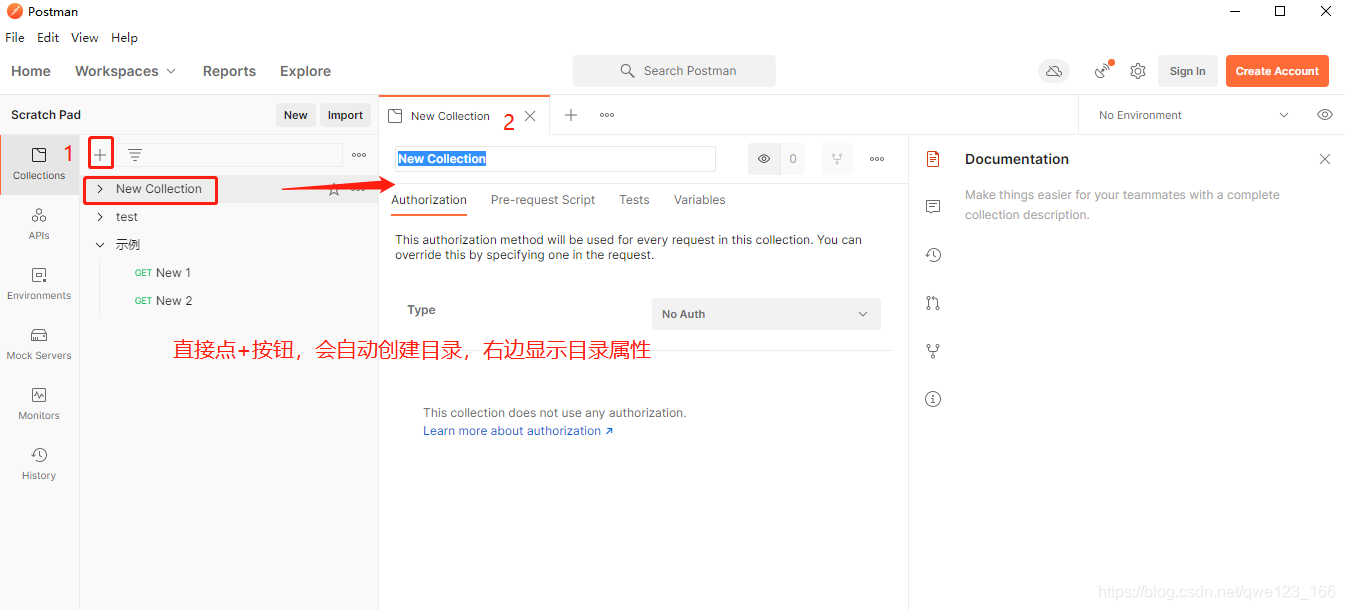
Task: Click the collection name field New Collection
Action: coord(555,159)
